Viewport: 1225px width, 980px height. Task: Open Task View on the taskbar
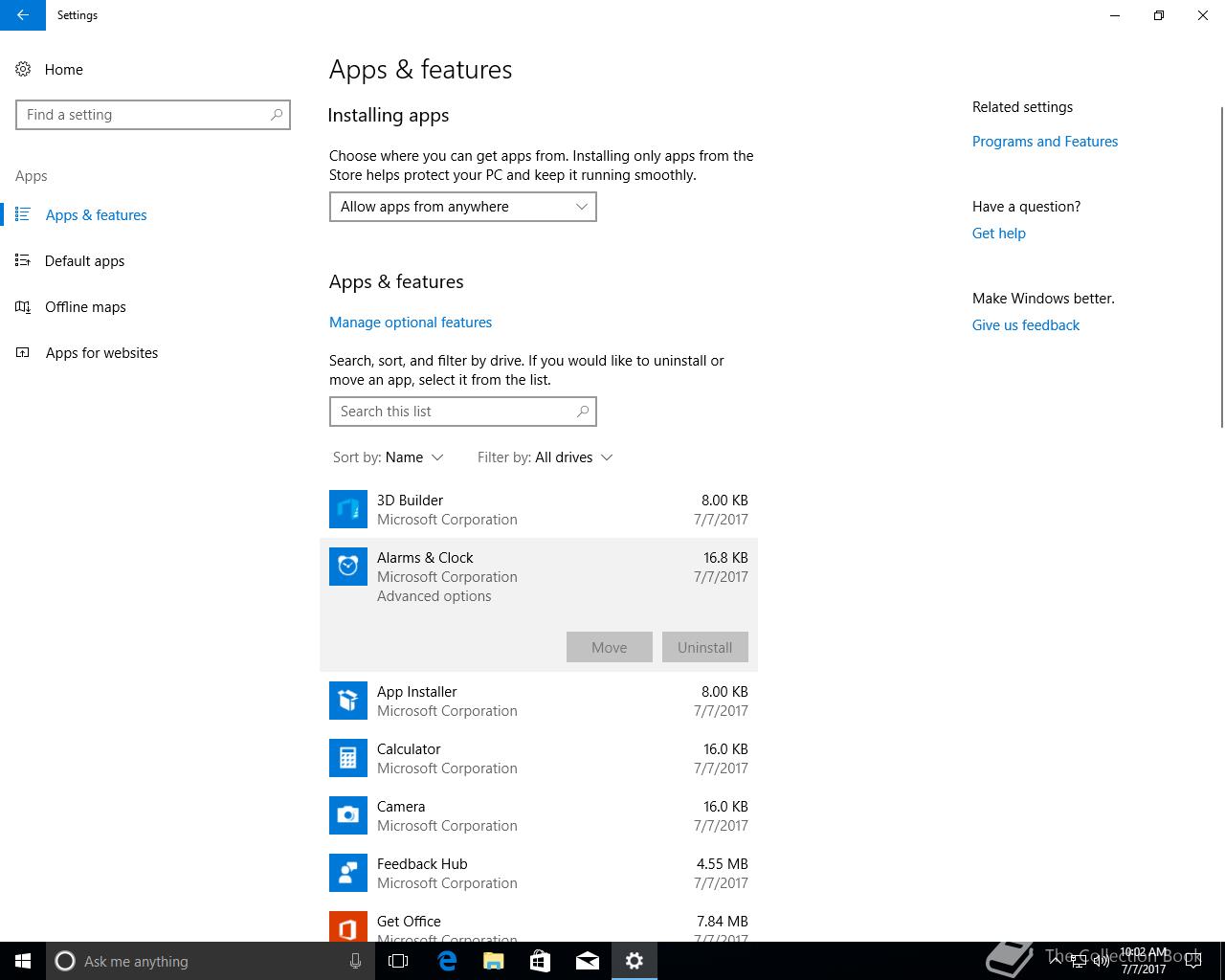[x=398, y=961]
